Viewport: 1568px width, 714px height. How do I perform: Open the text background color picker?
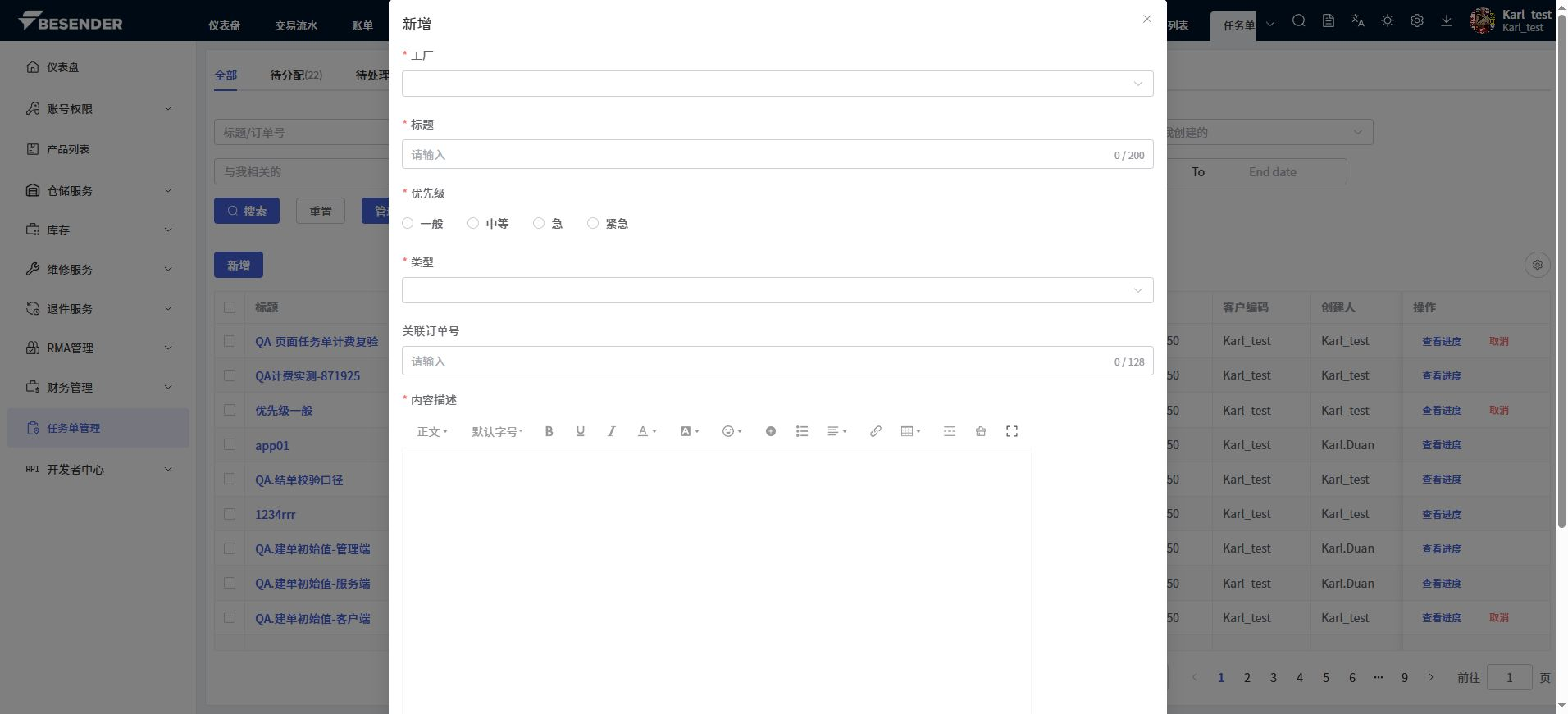point(690,431)
